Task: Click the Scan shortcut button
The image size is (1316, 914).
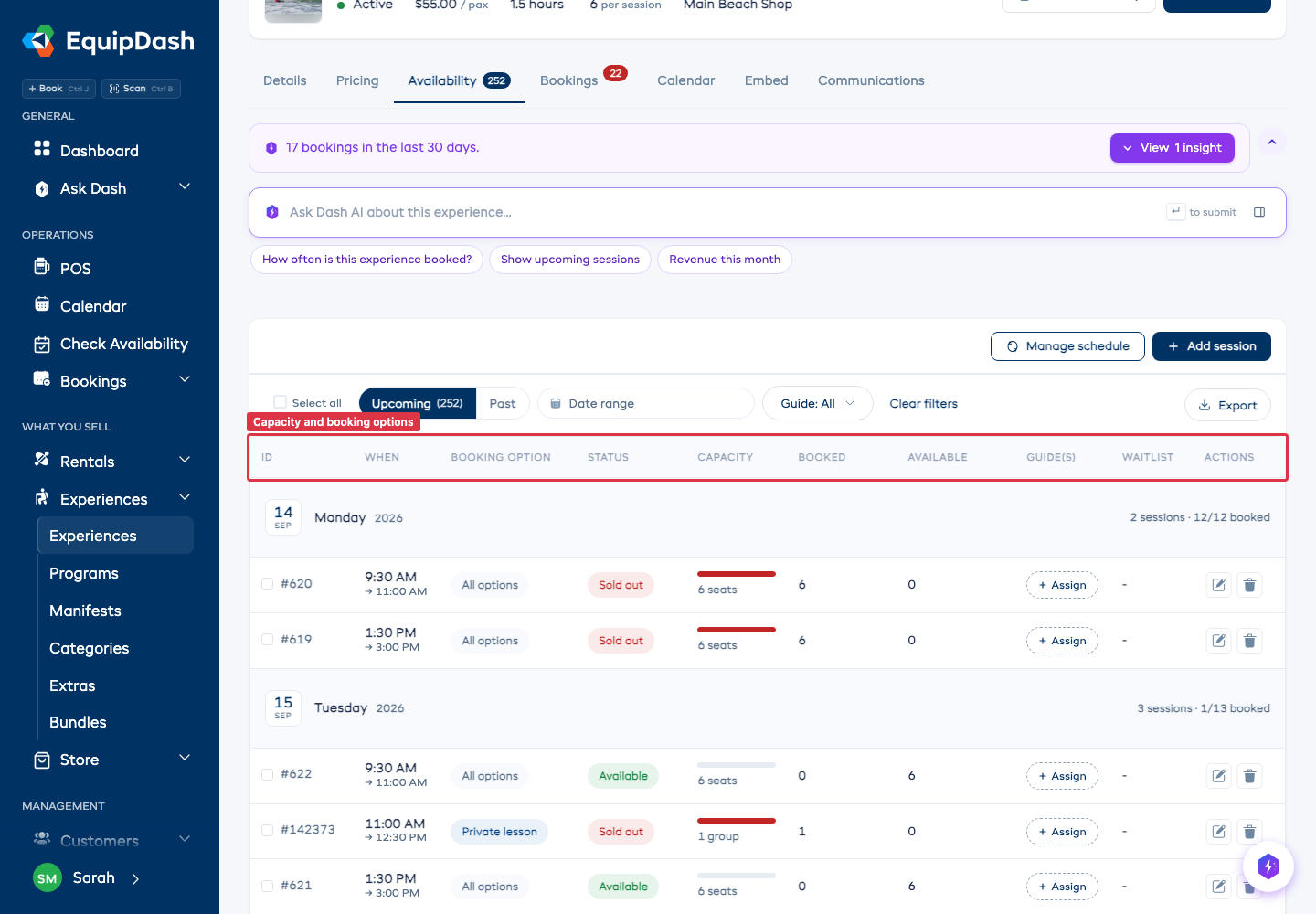Action: [x=141, y=89]
